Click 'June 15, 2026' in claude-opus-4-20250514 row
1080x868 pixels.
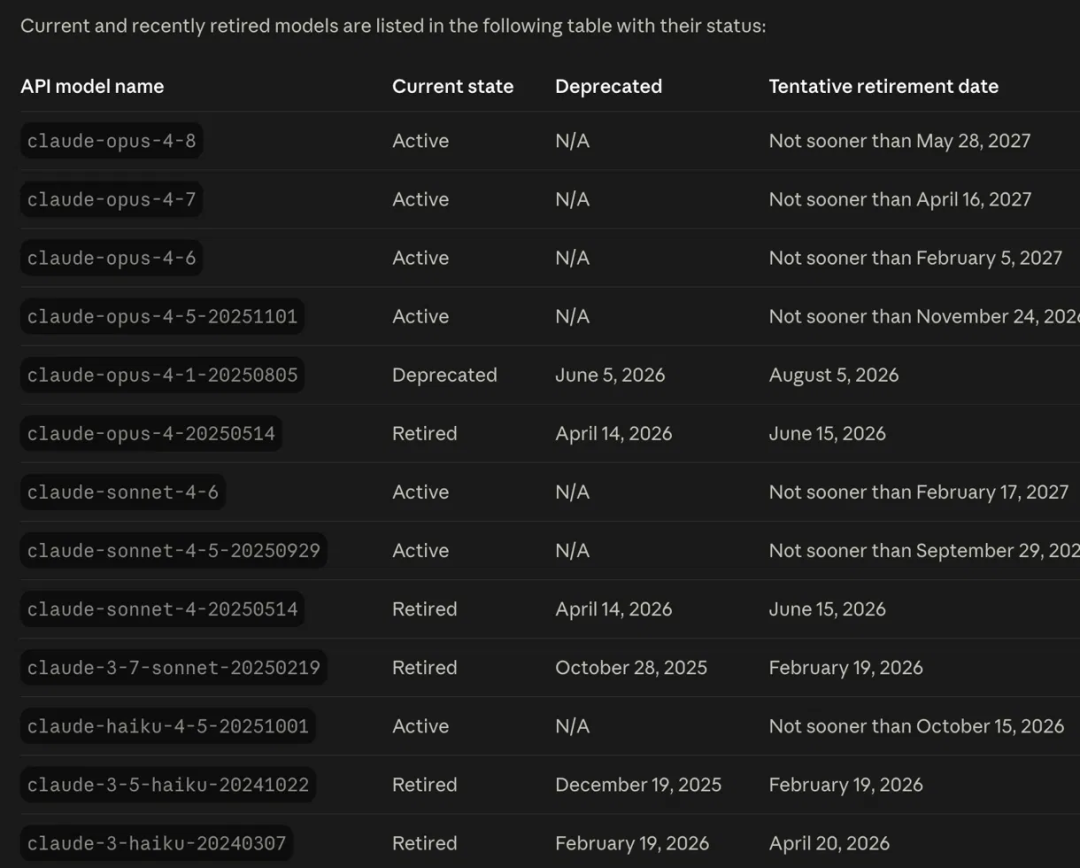coord(827,433)
